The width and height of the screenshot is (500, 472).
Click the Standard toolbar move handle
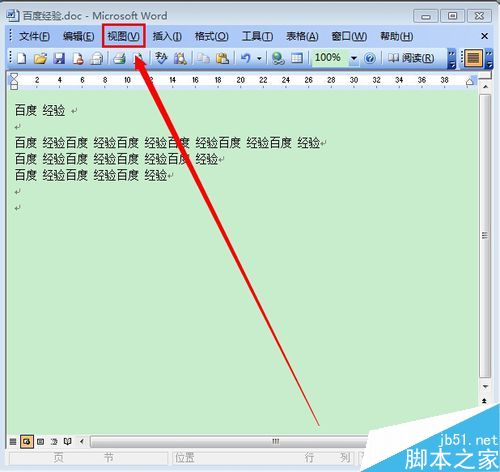coord(11,58)
